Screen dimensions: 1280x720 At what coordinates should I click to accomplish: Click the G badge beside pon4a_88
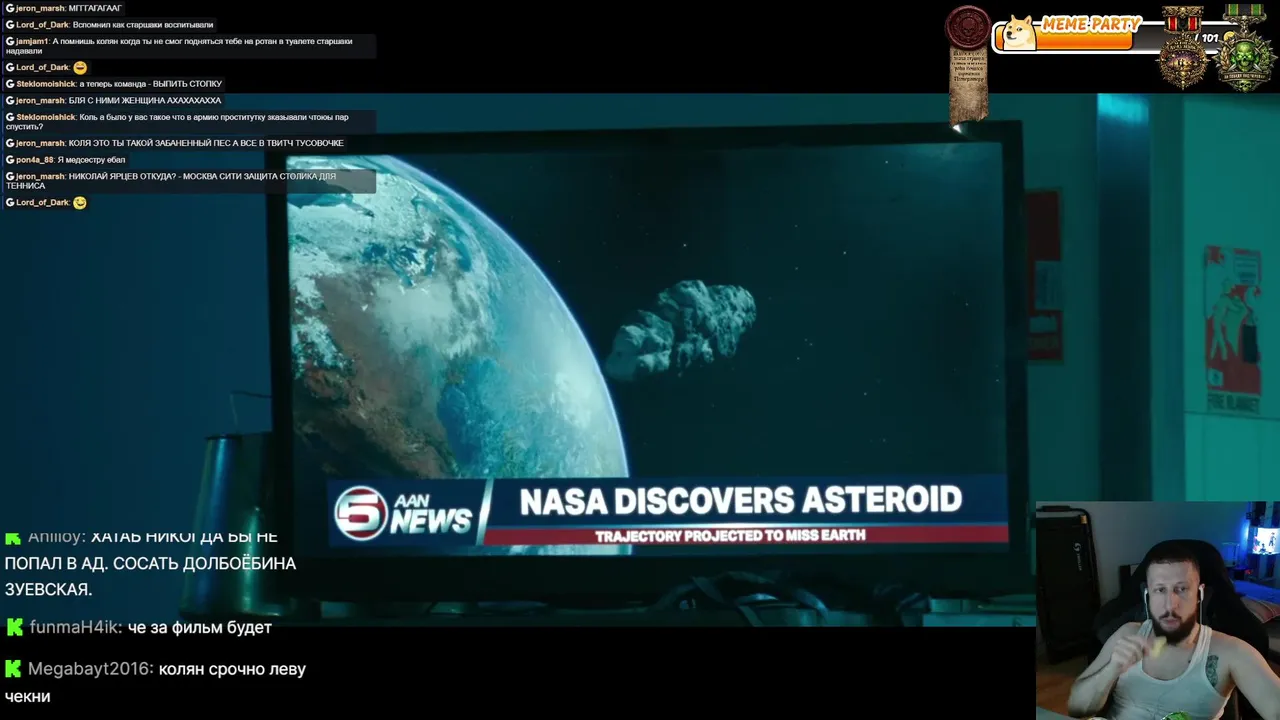pyautogui.click(x=10, y=160)
